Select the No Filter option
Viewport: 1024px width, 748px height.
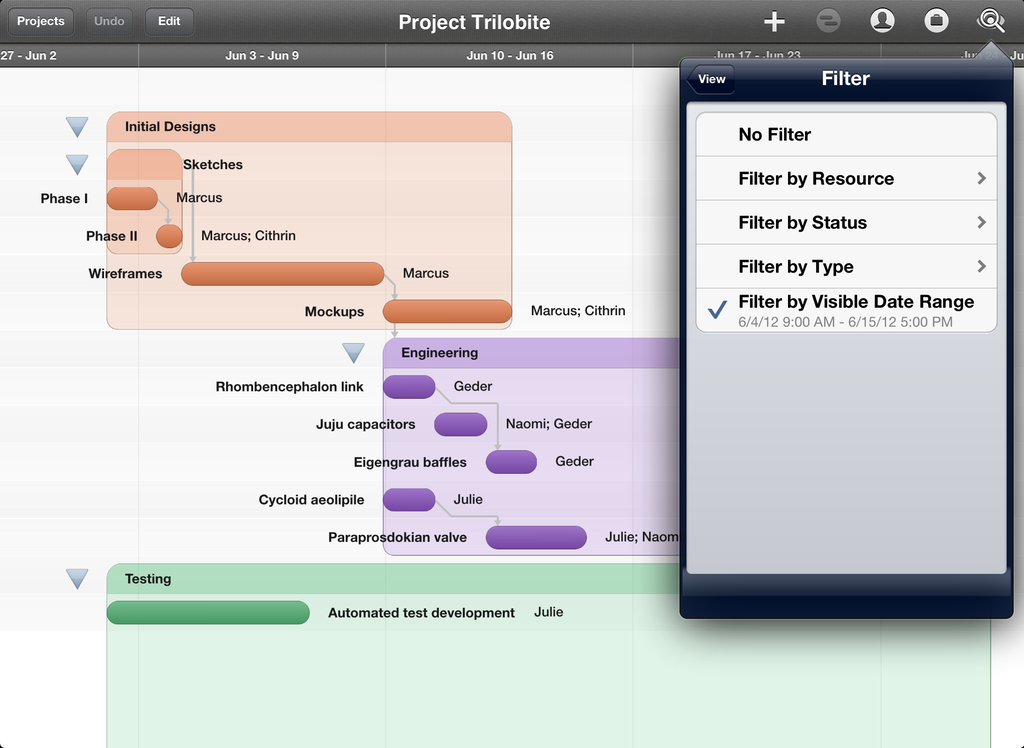[846, 135]
